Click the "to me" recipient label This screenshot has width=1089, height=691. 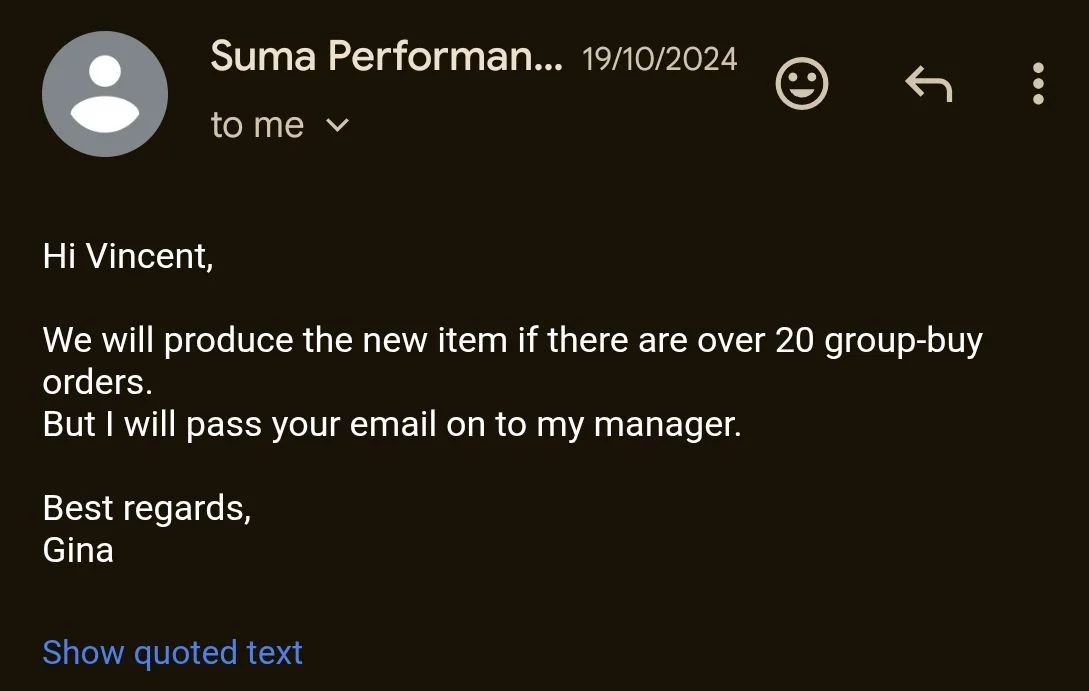click(x=257, y=126)
